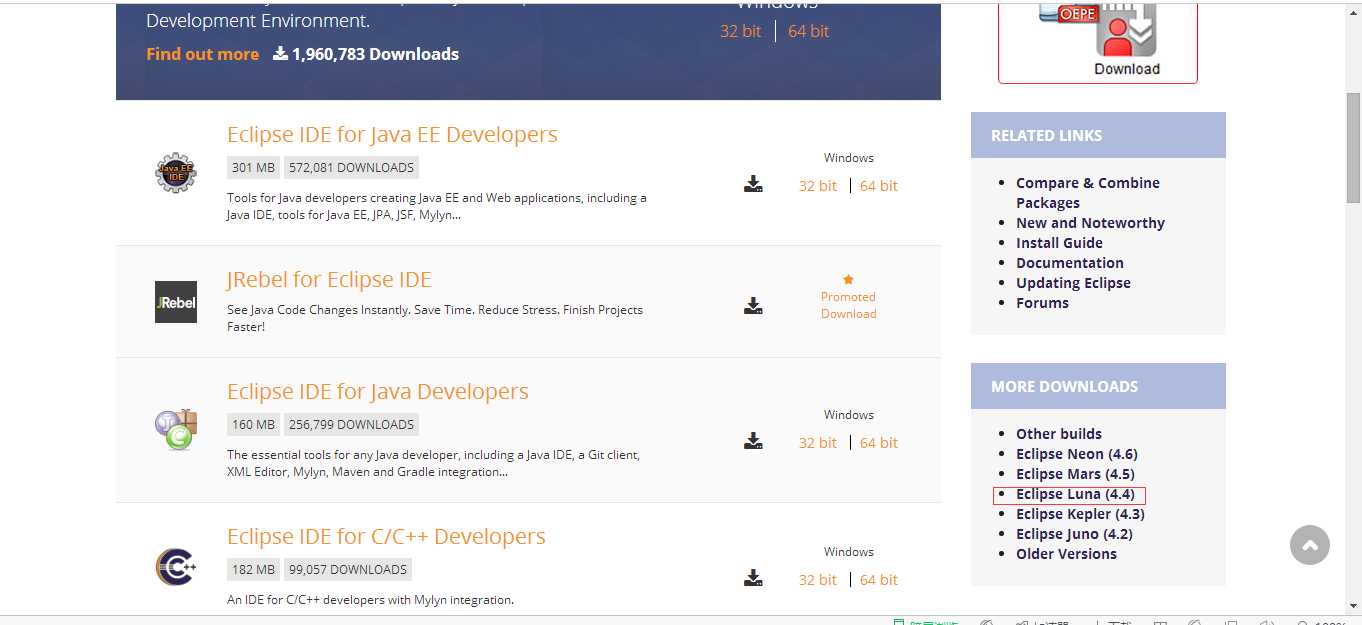Download C/C++ Developers 32 bit
1362x625 pixels.
pos(817,579)
